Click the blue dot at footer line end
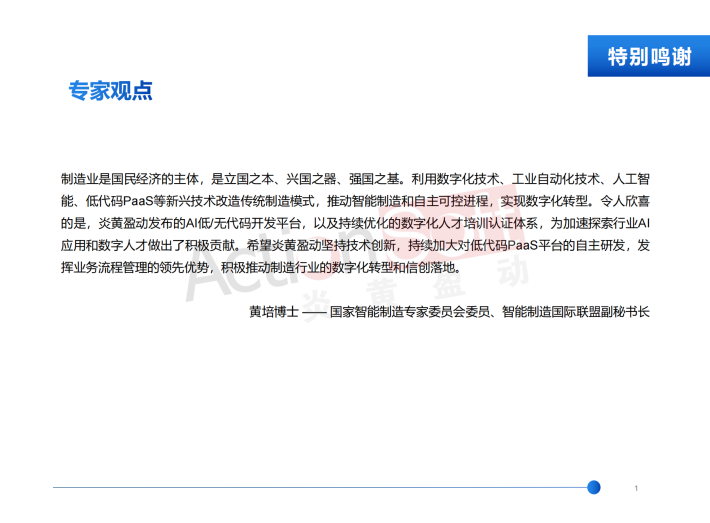The height and width of the screenshot is (523, 710). (x=594, y=487)
